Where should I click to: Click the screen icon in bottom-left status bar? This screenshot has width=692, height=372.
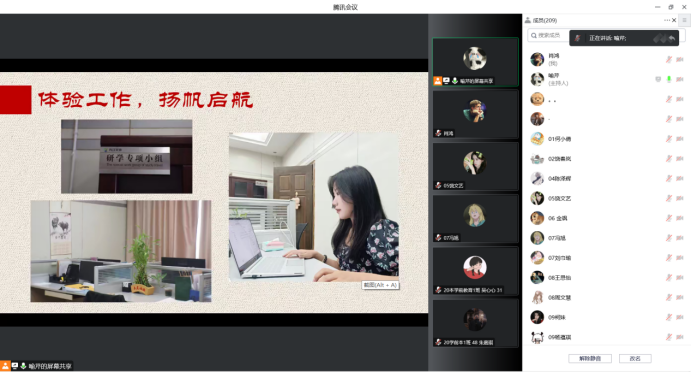click(x=15, y=366)
